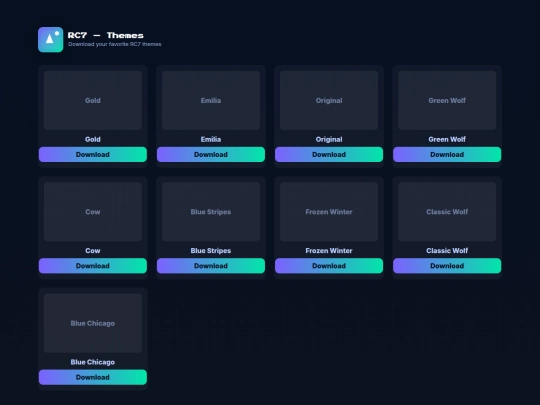540x405 pixels.
Task: Download the Gold theme
Action: tap(93, 154)
